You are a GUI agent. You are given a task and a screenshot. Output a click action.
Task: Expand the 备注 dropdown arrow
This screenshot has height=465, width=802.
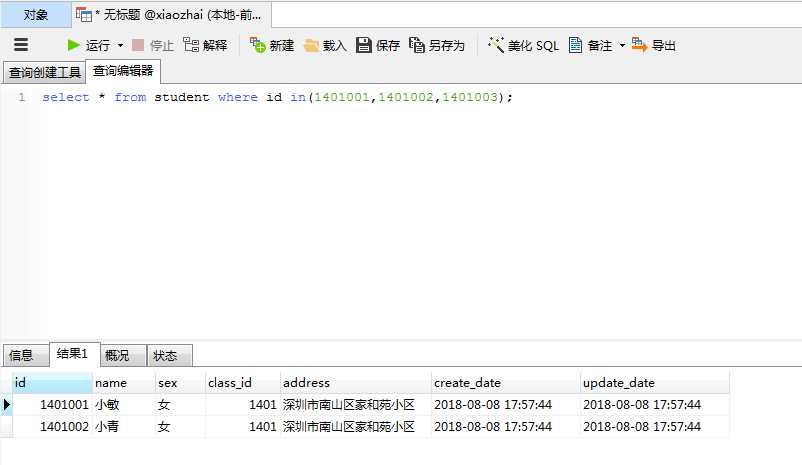(622, 46)
